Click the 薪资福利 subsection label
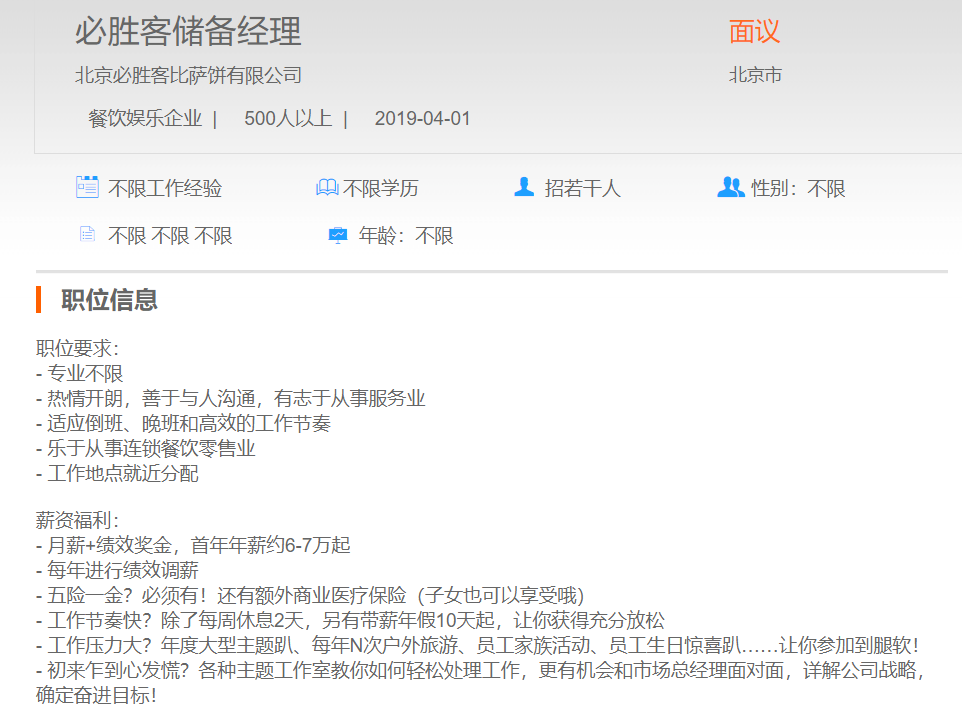 pyautogui.click(x=77, y=521)
